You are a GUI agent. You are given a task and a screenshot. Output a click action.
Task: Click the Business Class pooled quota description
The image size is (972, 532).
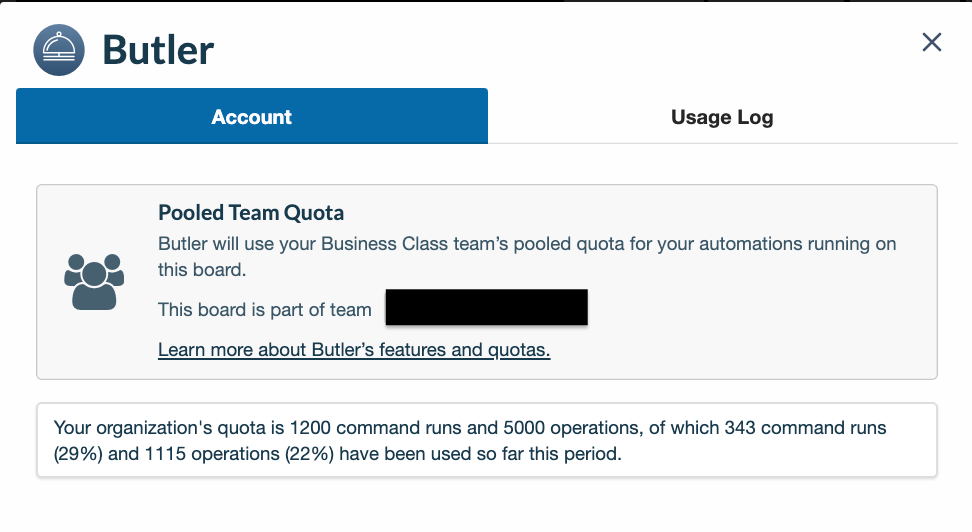pyautogui.click(x=527, y=257)
